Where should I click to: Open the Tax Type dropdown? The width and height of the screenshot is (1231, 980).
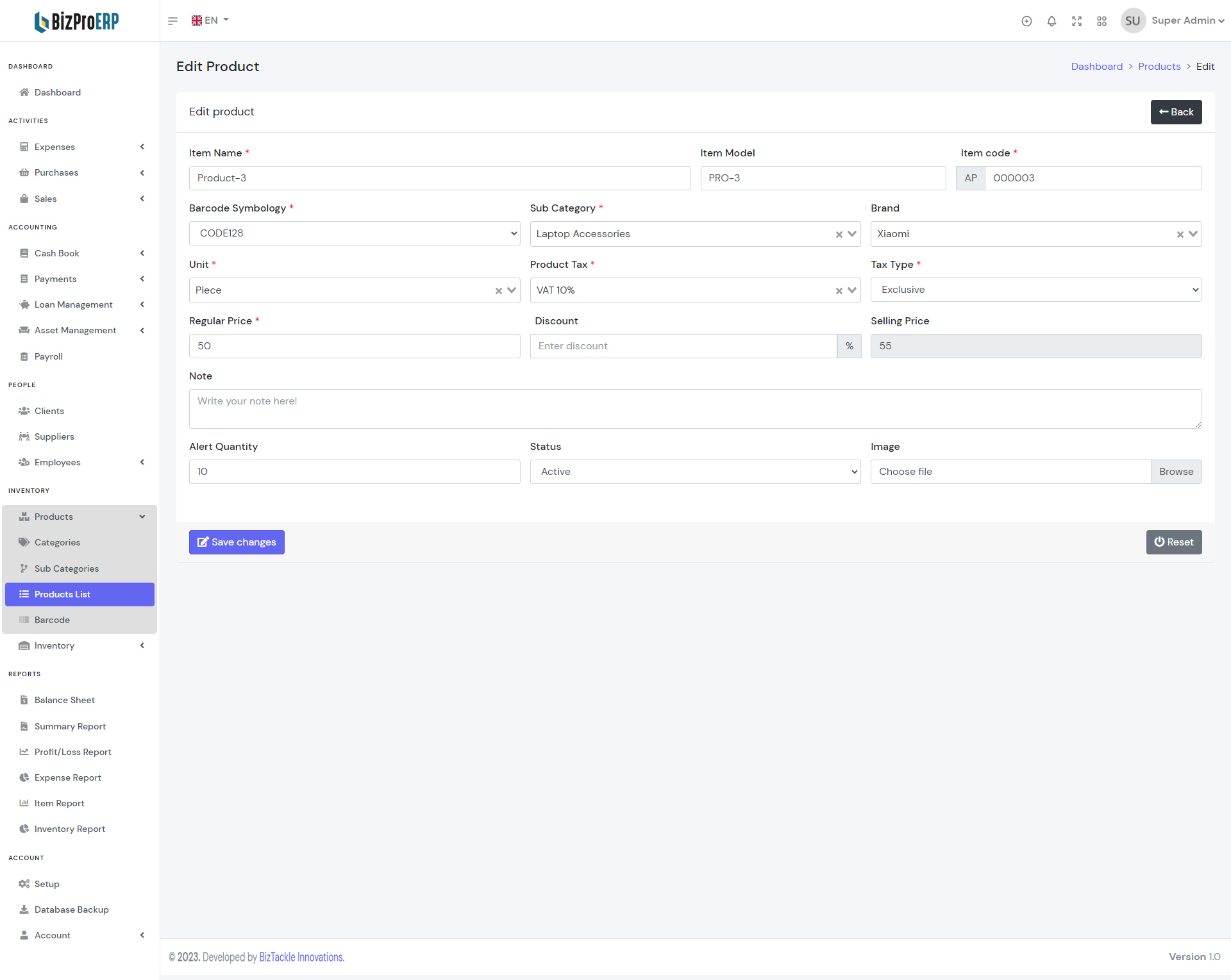(x=1035, y=290)
